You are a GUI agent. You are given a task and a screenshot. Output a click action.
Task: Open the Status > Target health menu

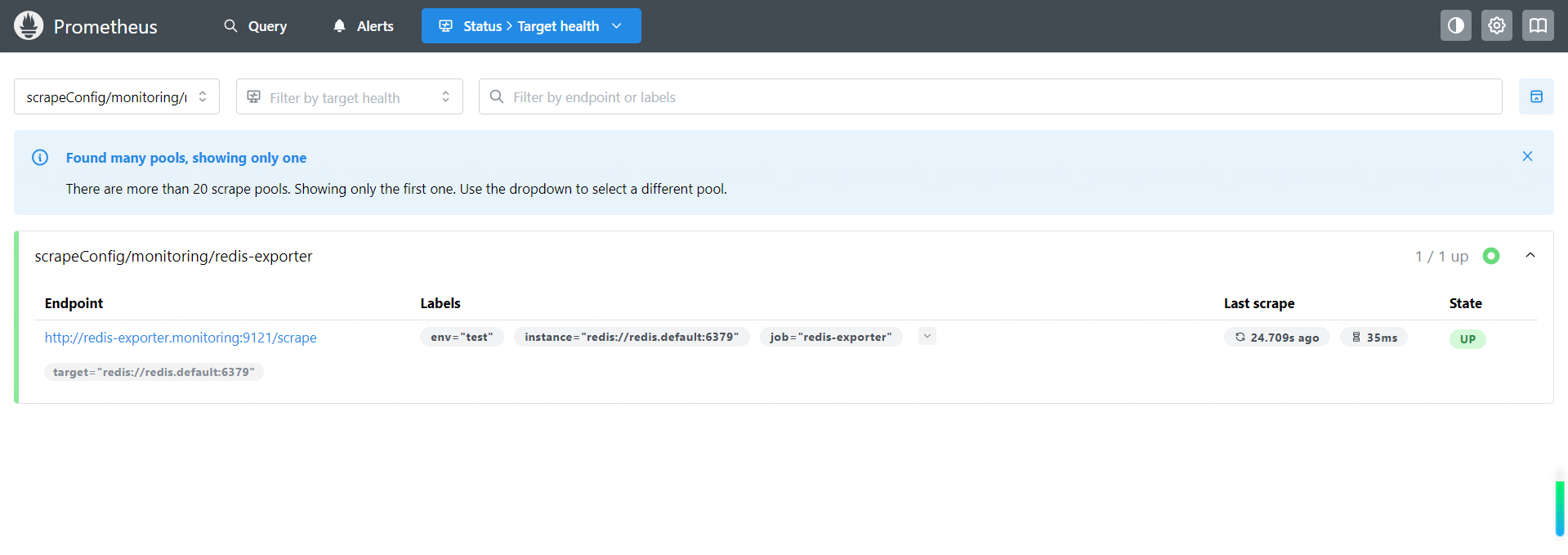coord(531,26)
